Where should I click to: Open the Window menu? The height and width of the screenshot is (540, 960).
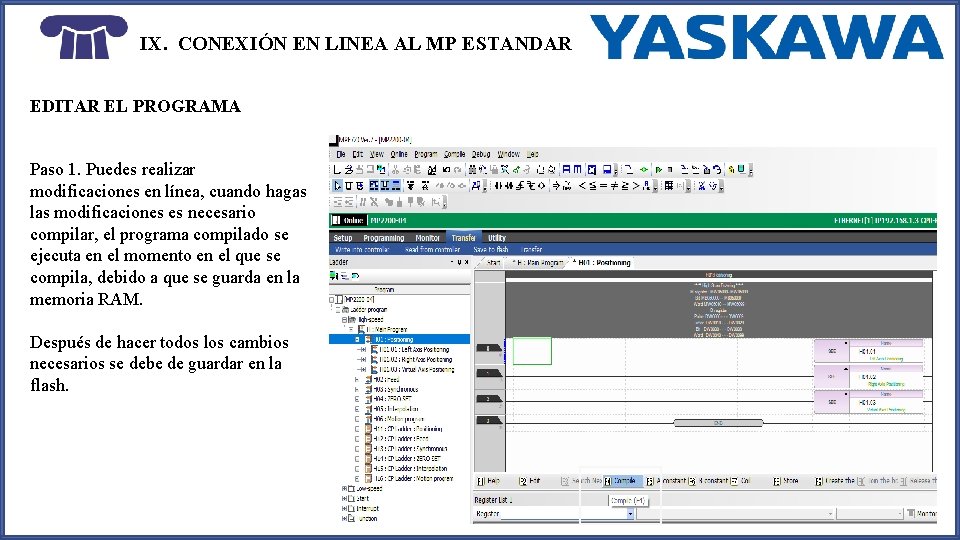point(508,154)
